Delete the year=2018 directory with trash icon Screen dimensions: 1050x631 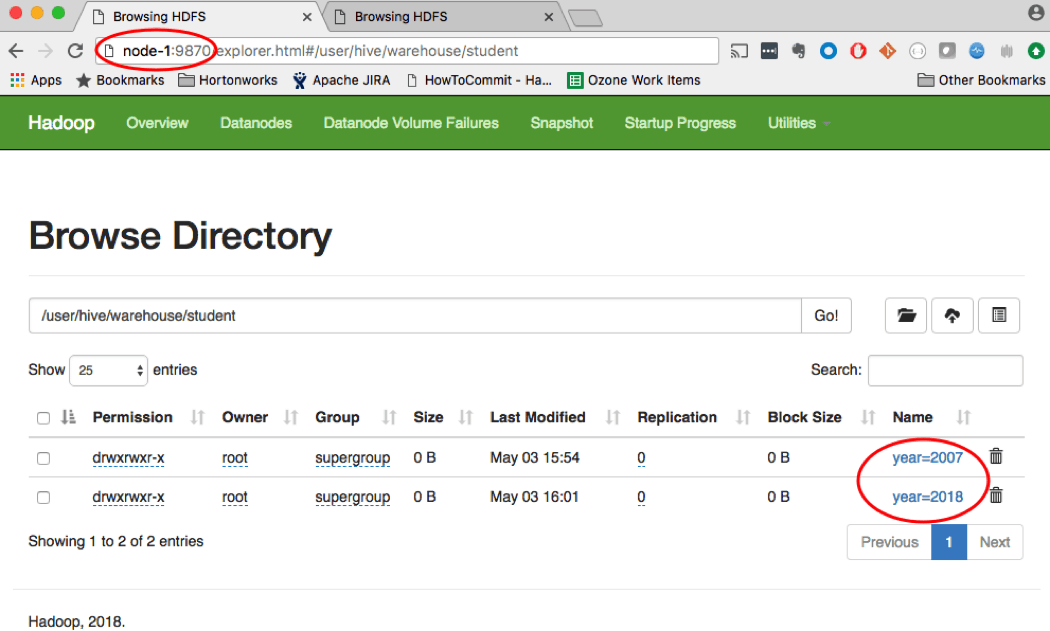tap(996, 495)
